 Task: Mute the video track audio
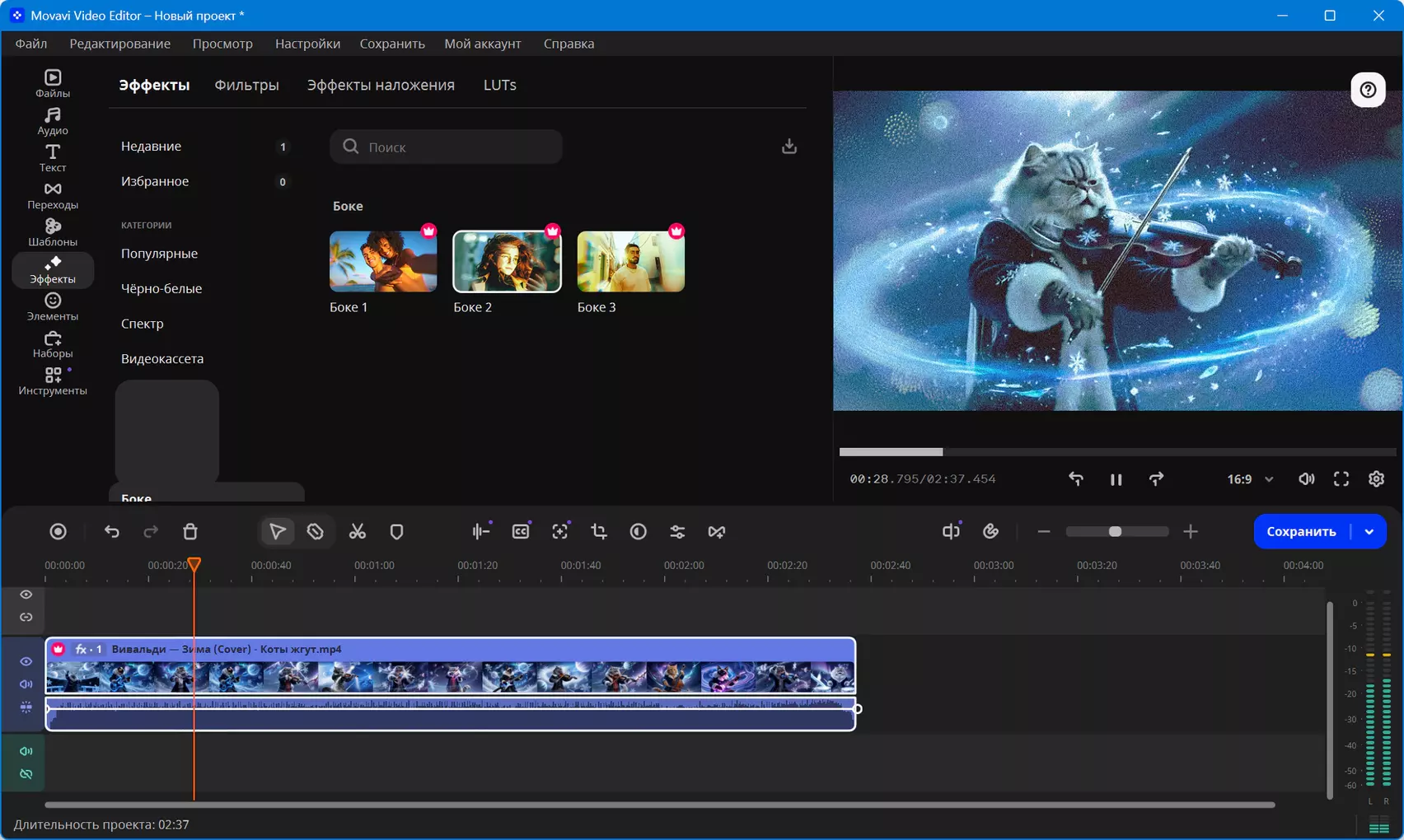coord(26,684)
